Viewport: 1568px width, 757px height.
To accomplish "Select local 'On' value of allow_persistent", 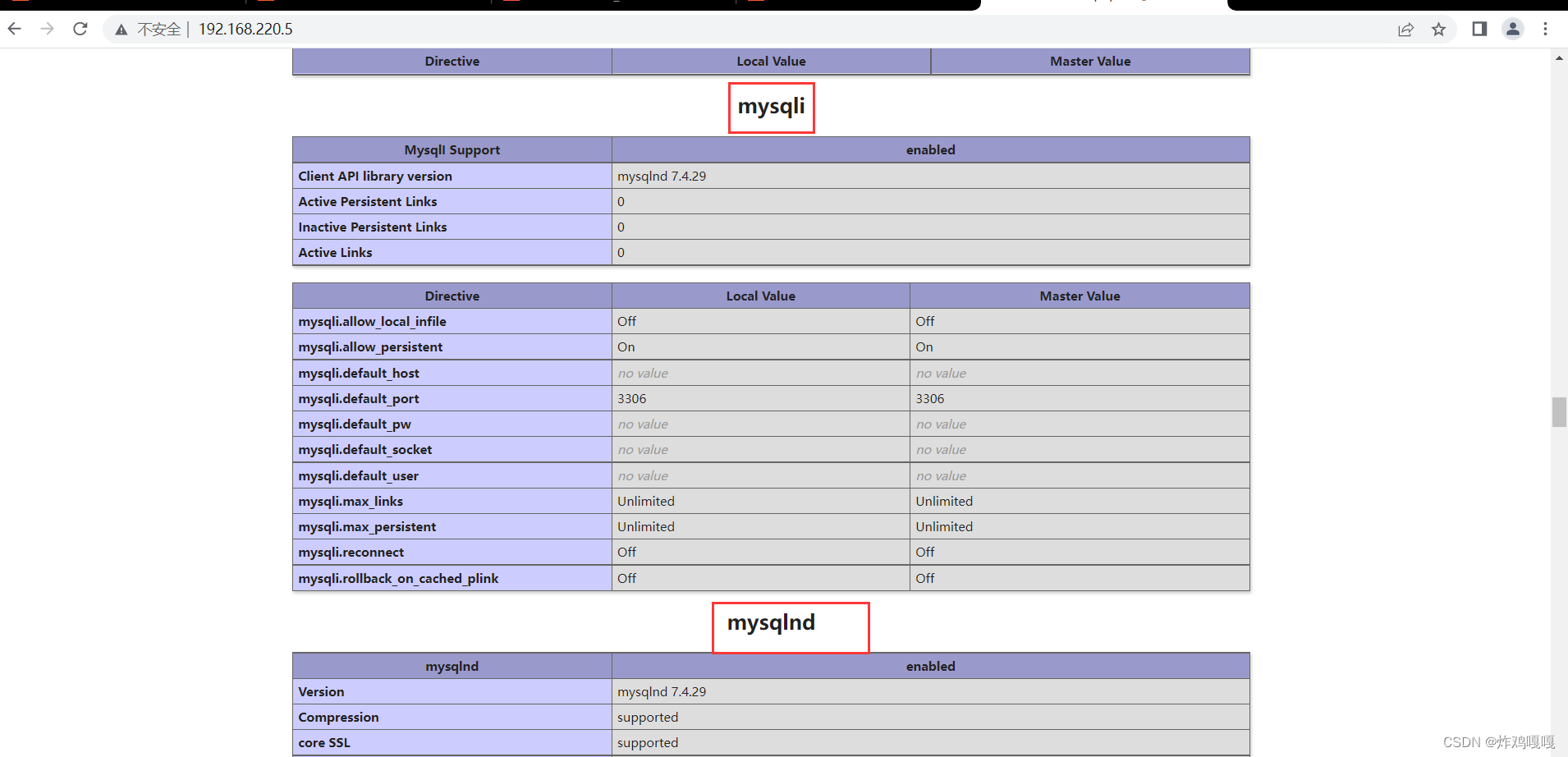I will pyautogui.click(x=626, y=346).
